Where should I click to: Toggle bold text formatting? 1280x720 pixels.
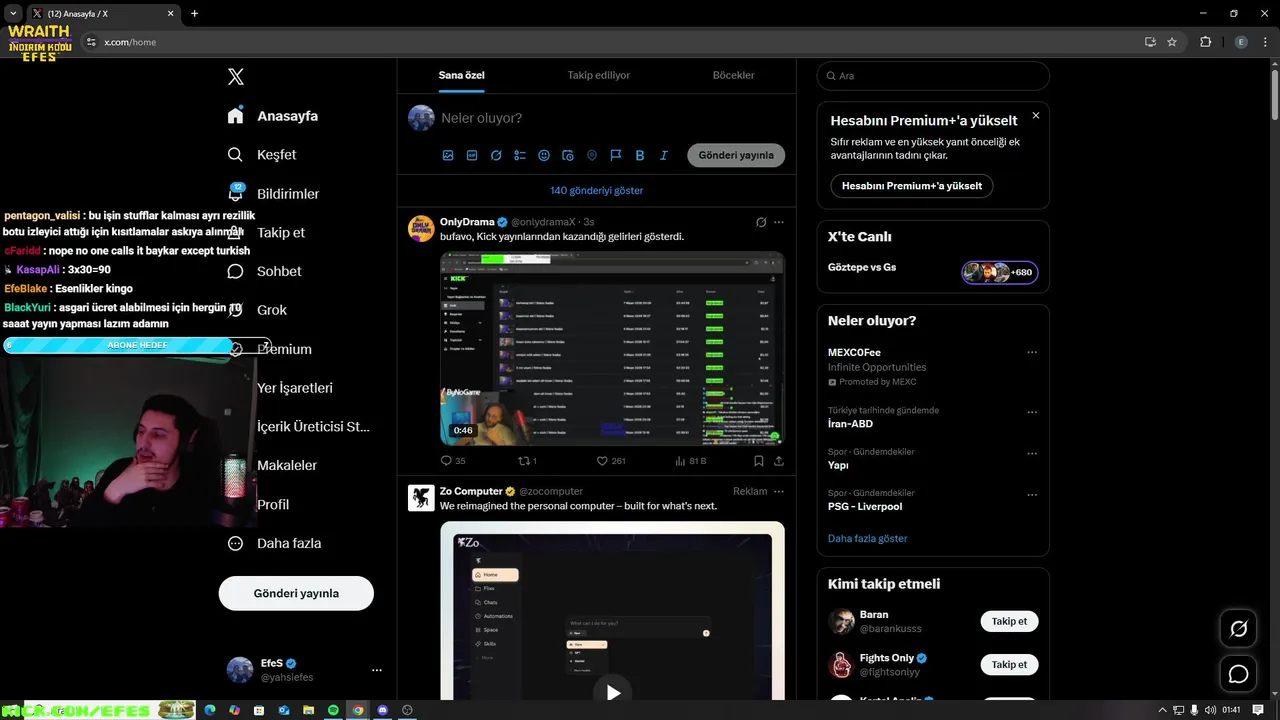tap(640, 155)
